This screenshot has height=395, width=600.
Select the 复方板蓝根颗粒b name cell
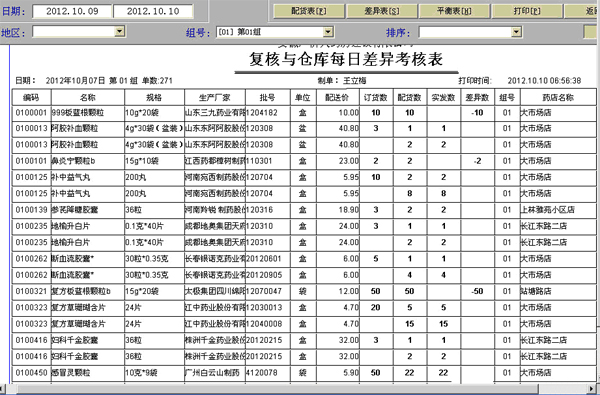[x=88, y=291]
